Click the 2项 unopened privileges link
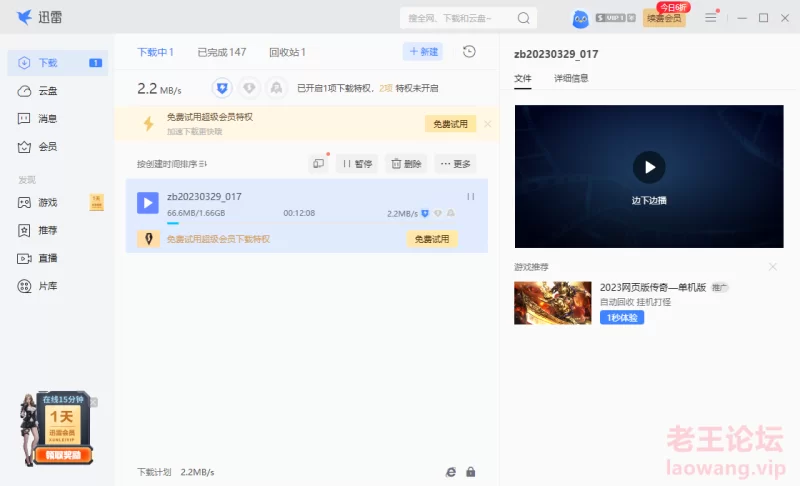Image resolution: width=800 pixels, height=486 pixels. click(x=386, y=88)
